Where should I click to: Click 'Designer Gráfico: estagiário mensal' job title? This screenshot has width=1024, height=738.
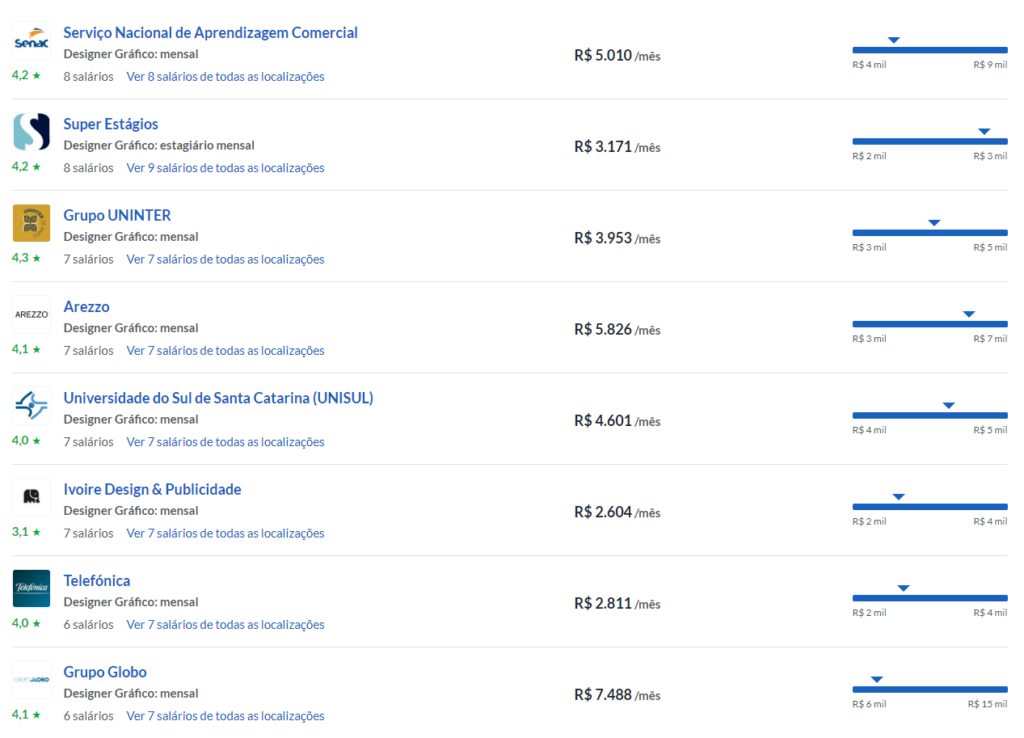click(159, 146)
